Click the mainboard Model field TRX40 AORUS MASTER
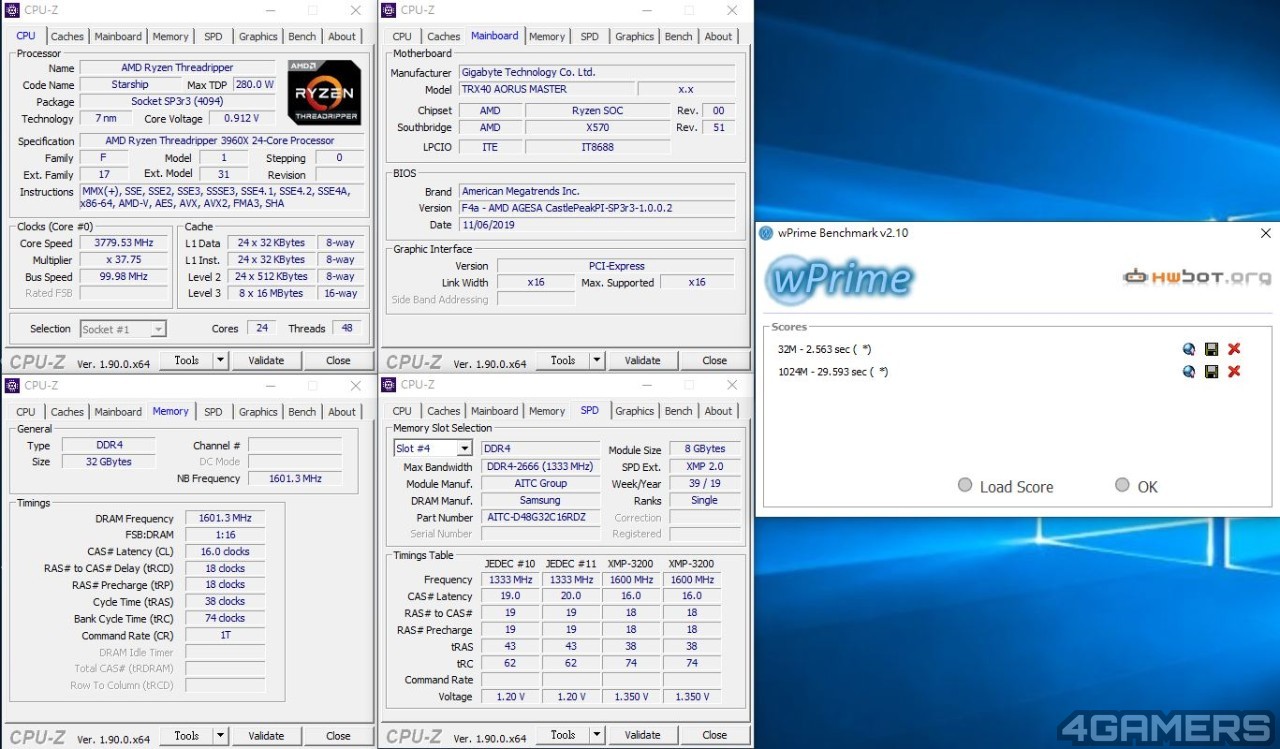1280x749 pixels. 547,89
